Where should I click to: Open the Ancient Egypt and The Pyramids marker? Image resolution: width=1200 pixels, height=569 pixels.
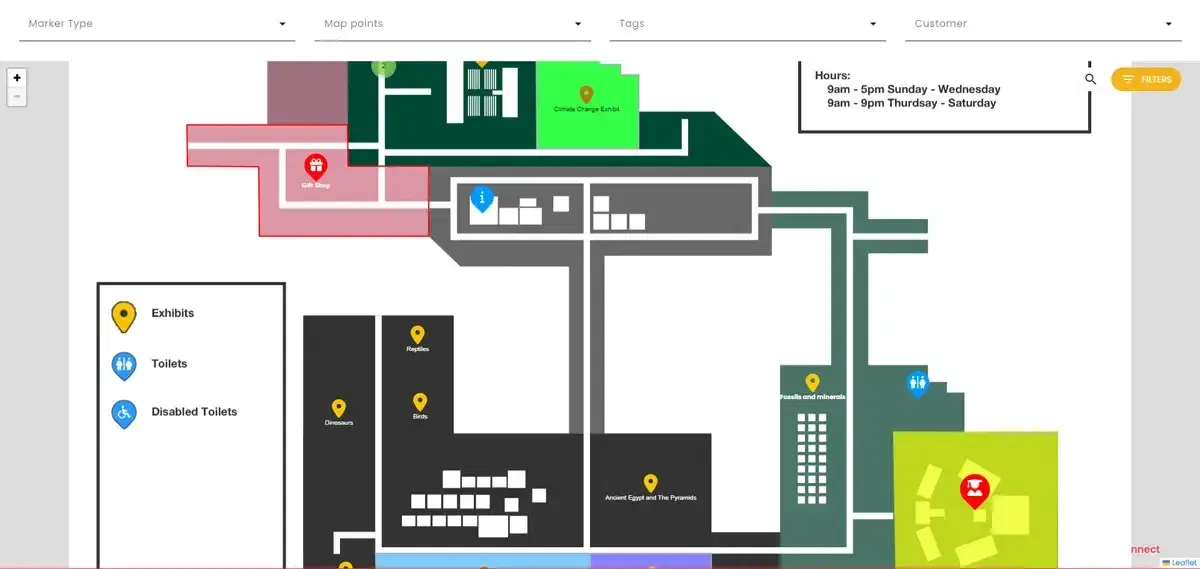[651, 484]
